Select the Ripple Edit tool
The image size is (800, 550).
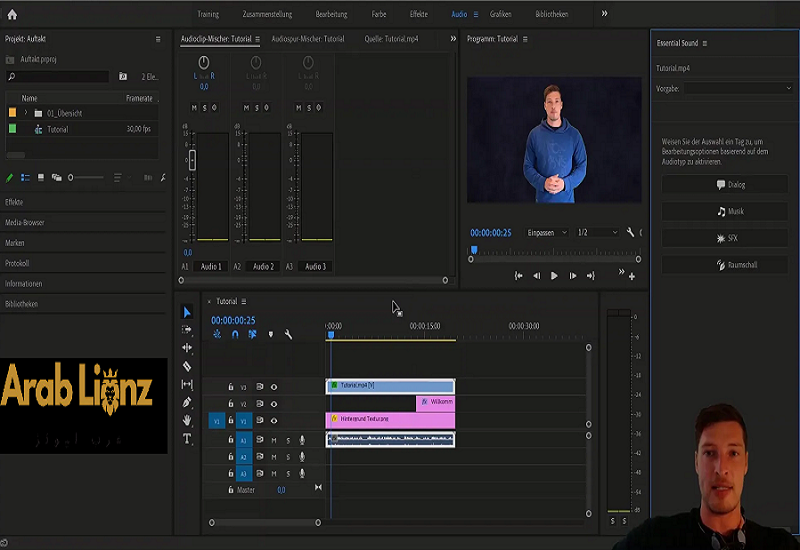[x=187, y=348]
